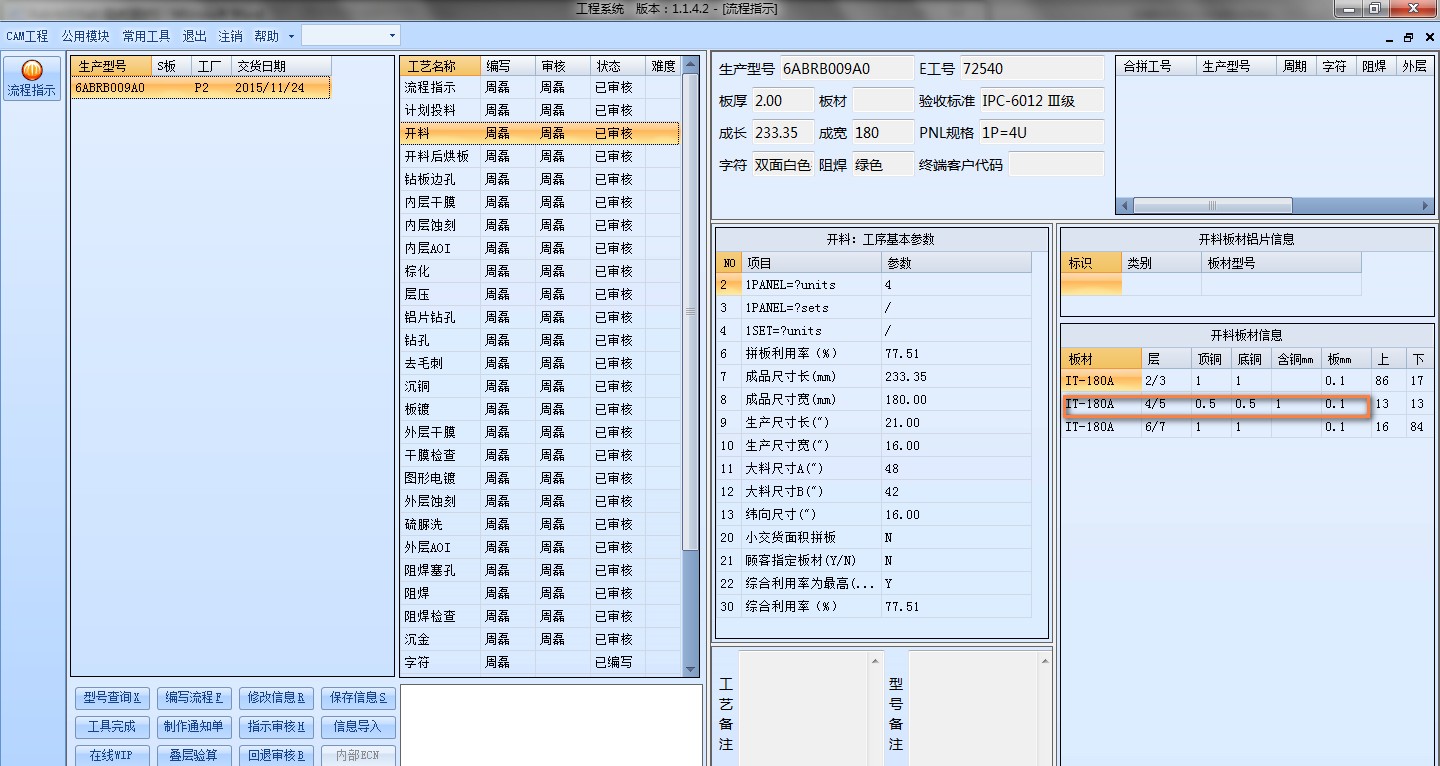This screenshot has width=1440, height=766.
Task: Select the 阻焊塞孔 process row
Action: click(x=539, y=570)
